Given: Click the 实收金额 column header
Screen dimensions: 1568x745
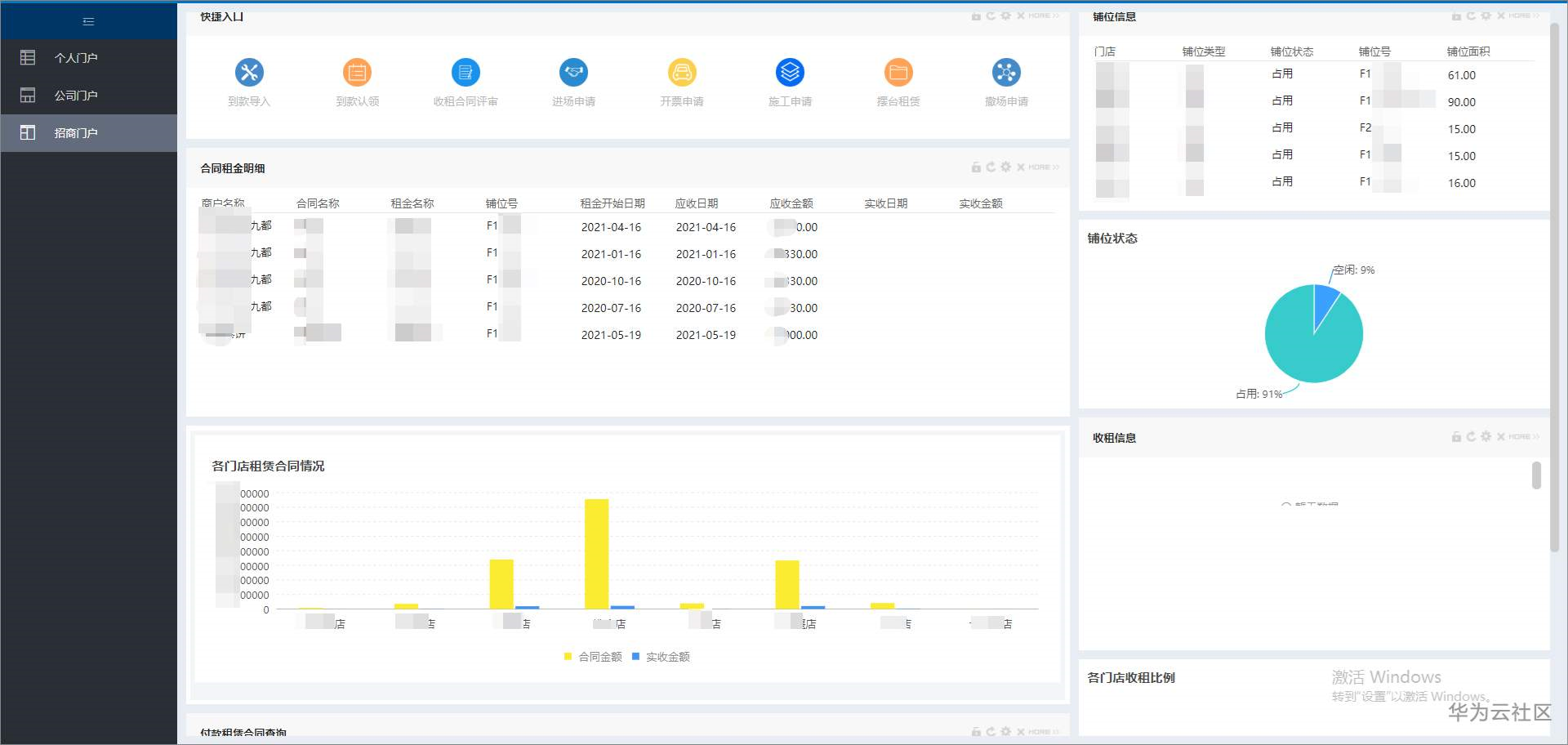Looking at the screenshot, I should 981,203.
